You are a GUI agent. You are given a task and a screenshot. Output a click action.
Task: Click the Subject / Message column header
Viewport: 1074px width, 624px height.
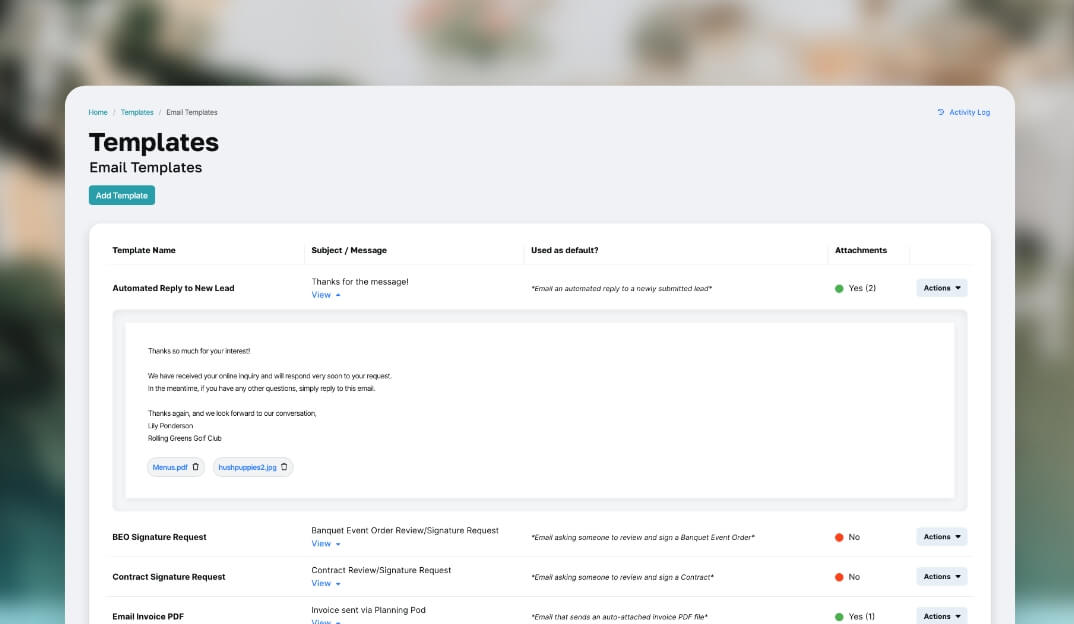pos(349,251)
